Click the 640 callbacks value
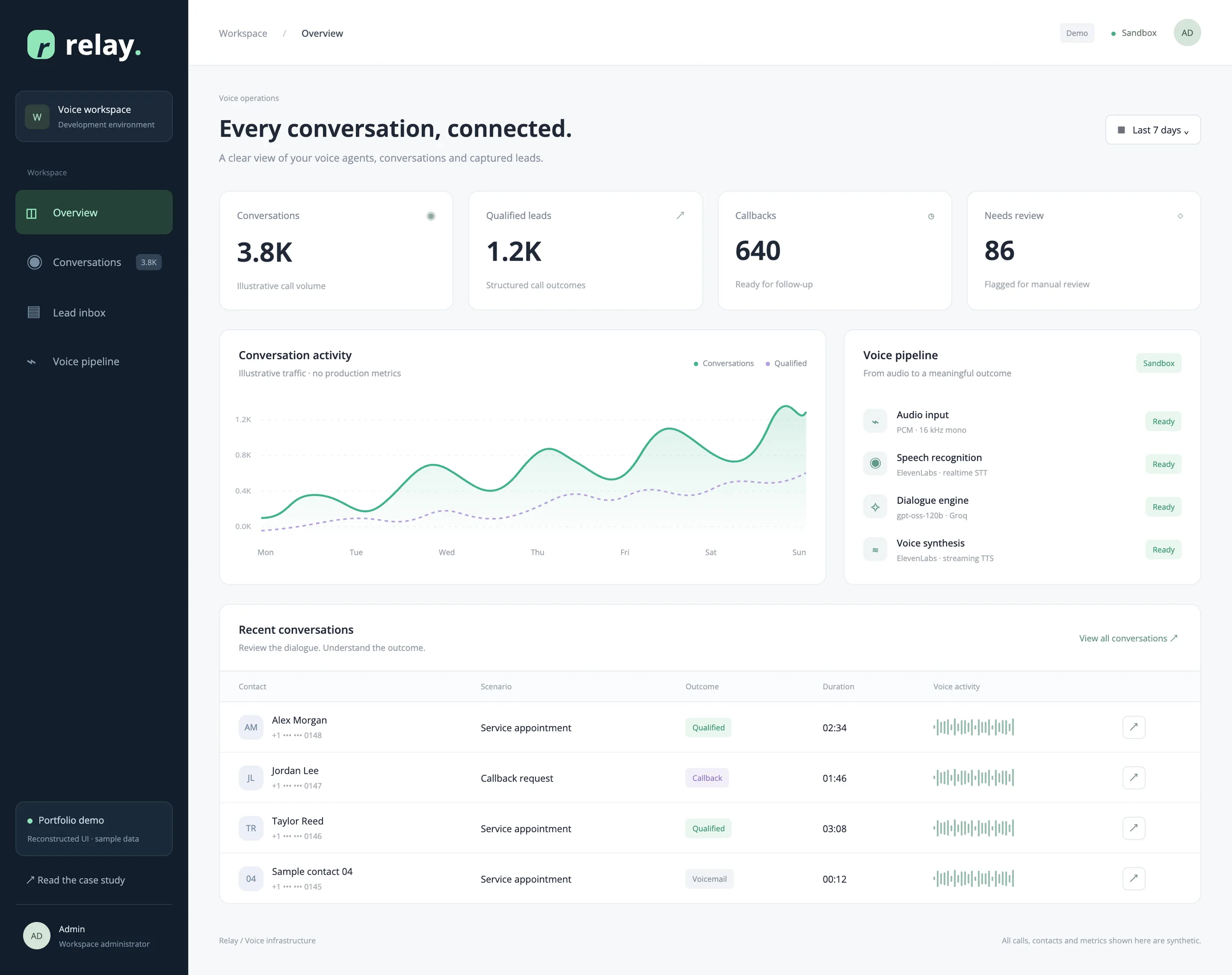1232x975 pixels. (758, 250)
